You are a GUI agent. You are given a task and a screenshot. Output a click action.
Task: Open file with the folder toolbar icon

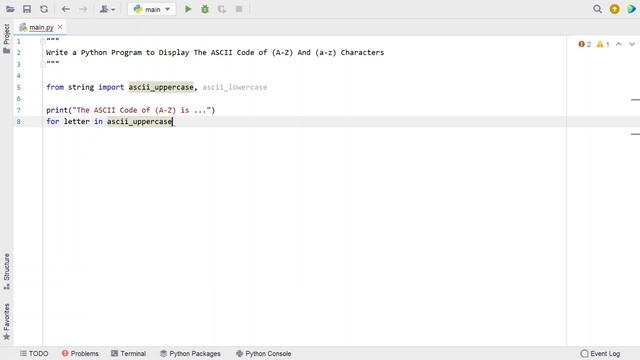click(10, 9)
